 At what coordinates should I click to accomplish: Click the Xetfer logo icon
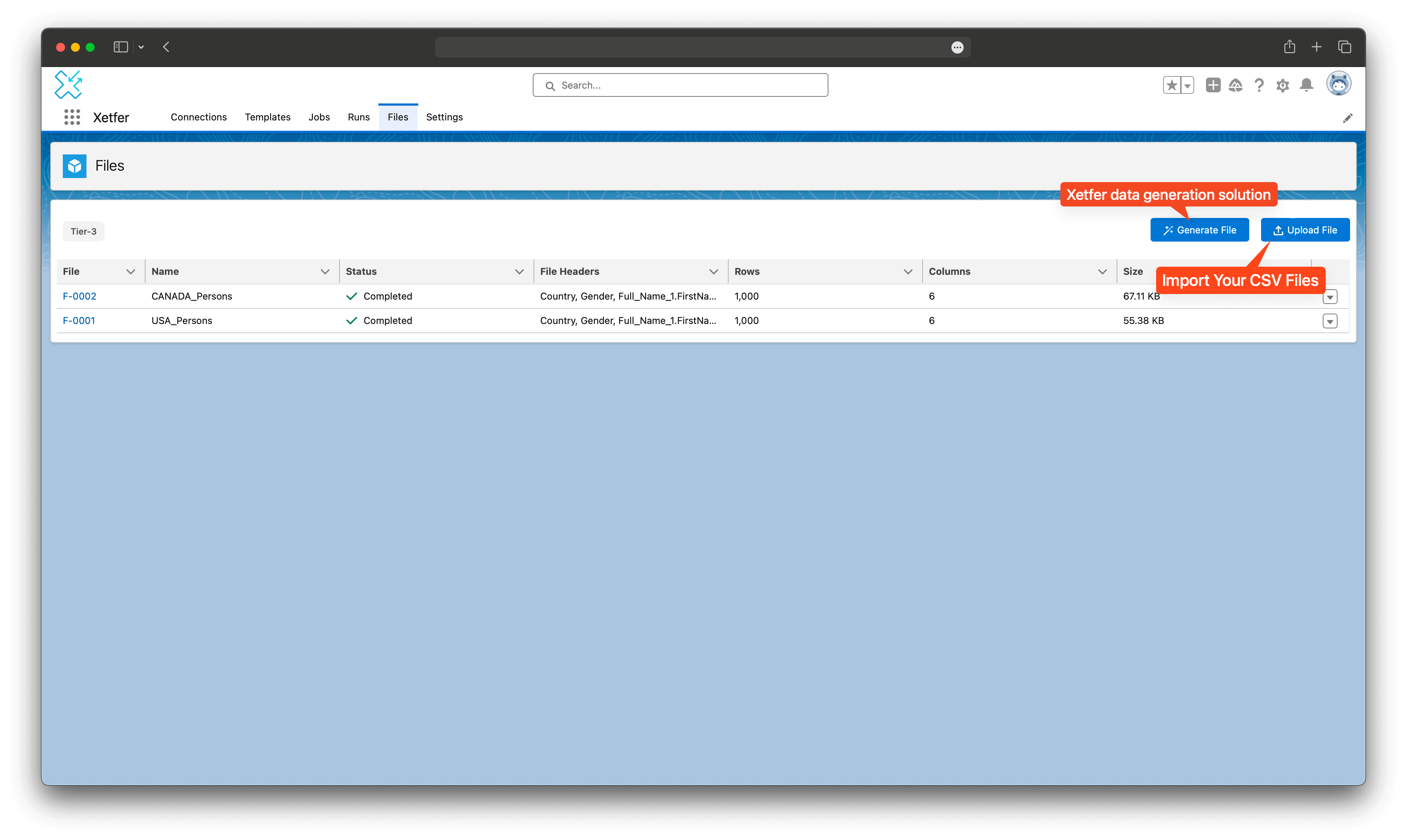68,85
